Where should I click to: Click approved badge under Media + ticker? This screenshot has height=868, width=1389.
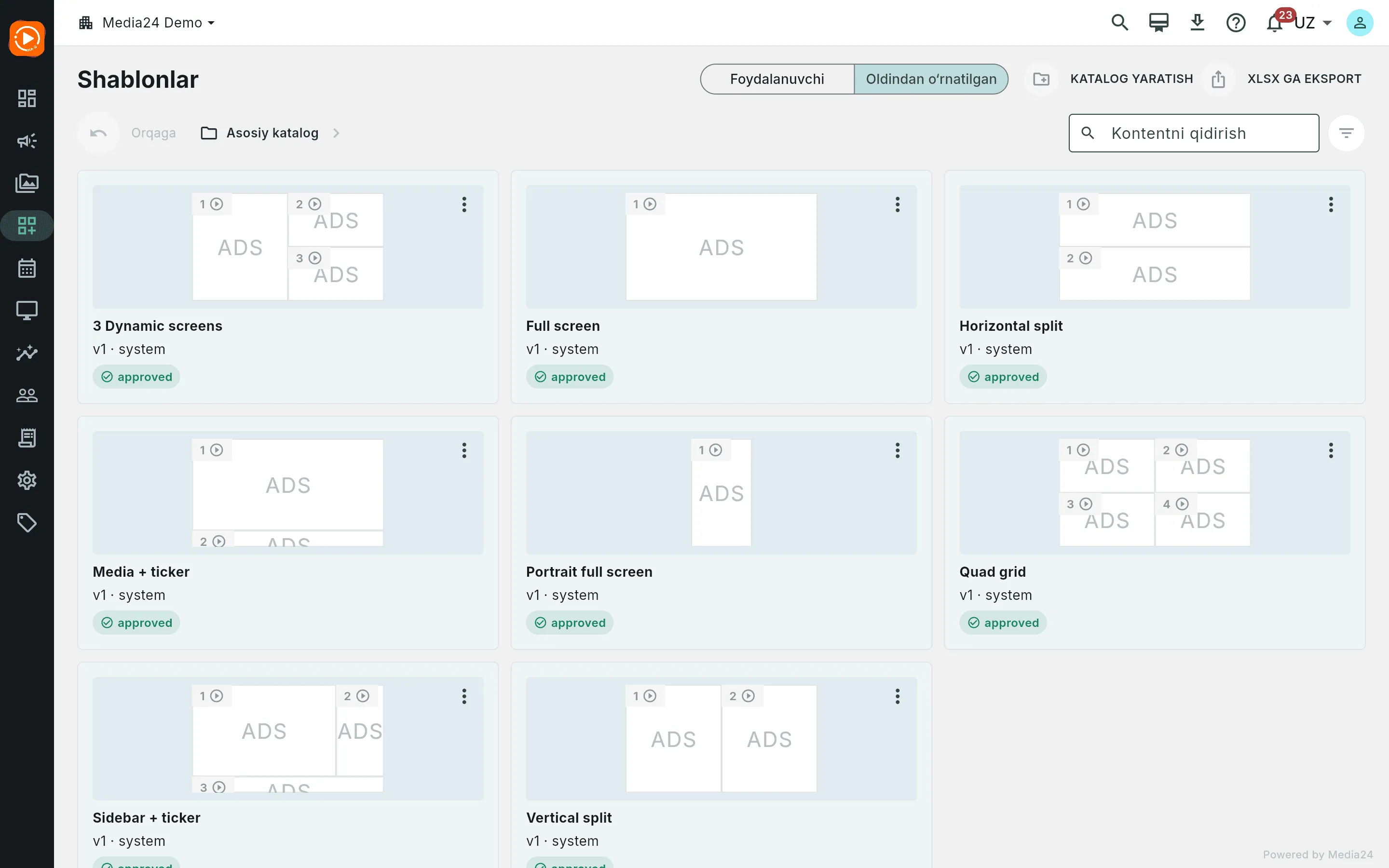(x=136, y=623)
